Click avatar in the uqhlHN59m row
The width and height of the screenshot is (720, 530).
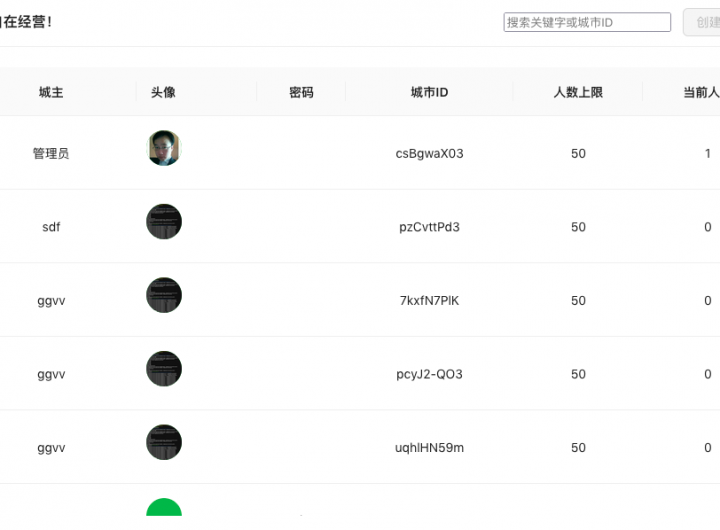(x=164, y=442)
